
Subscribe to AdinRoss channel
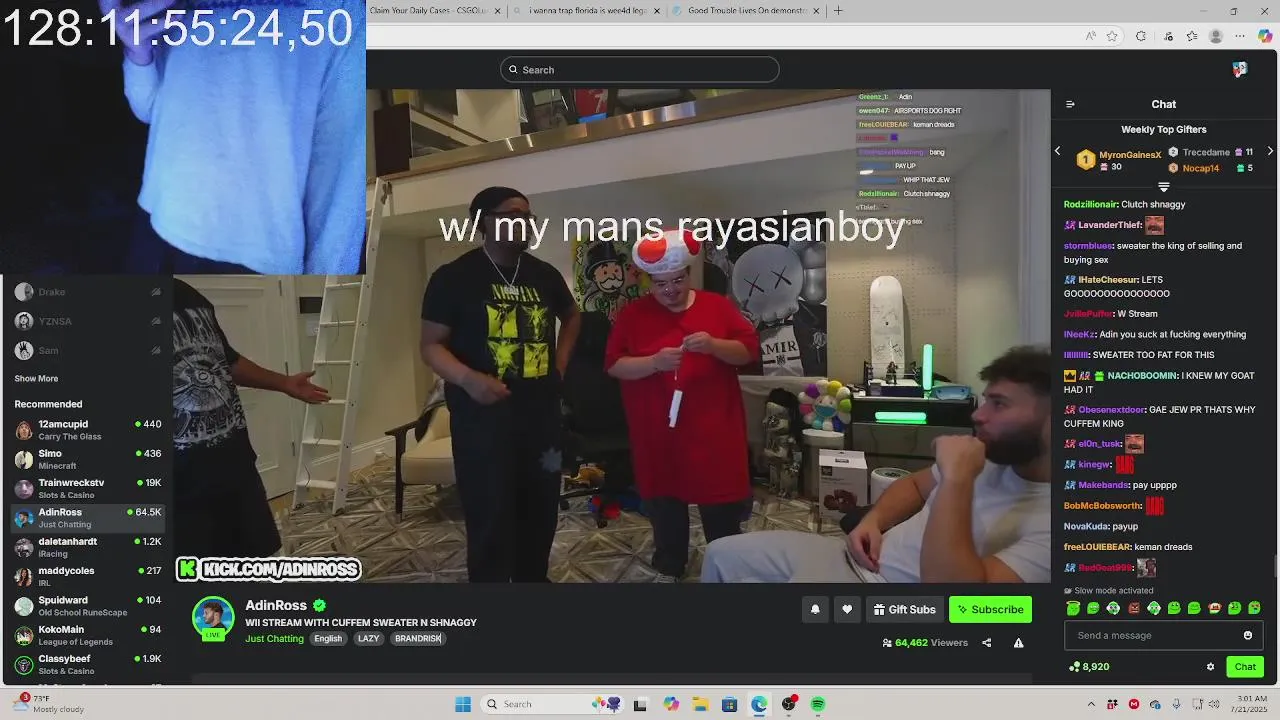tap(990, 609)
